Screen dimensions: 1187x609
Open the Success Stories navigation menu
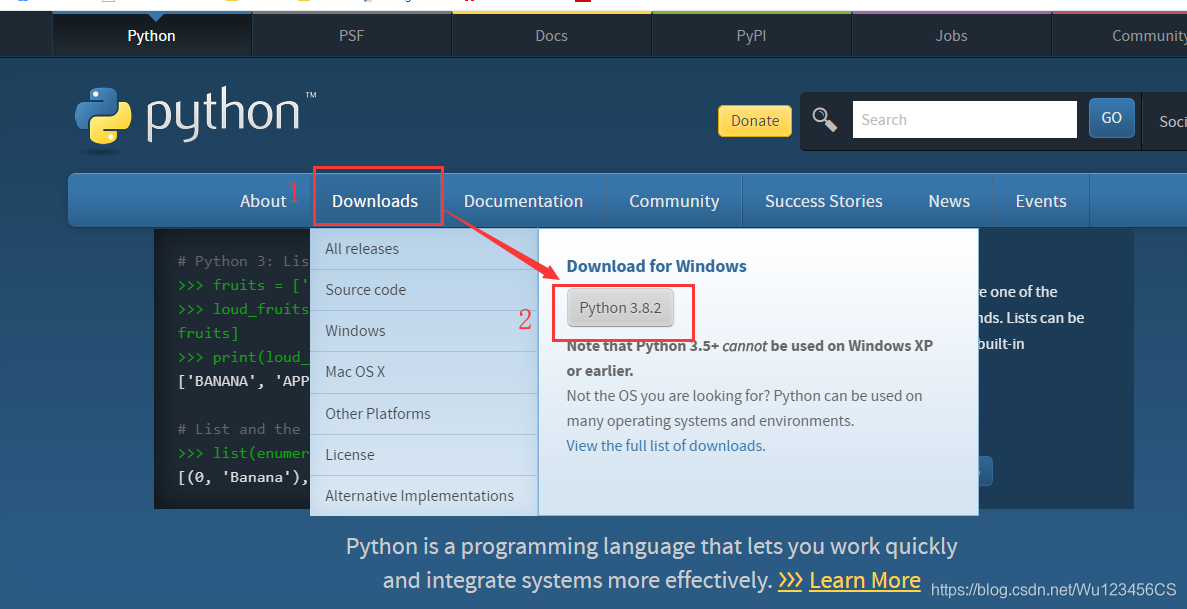click(824, 201)
